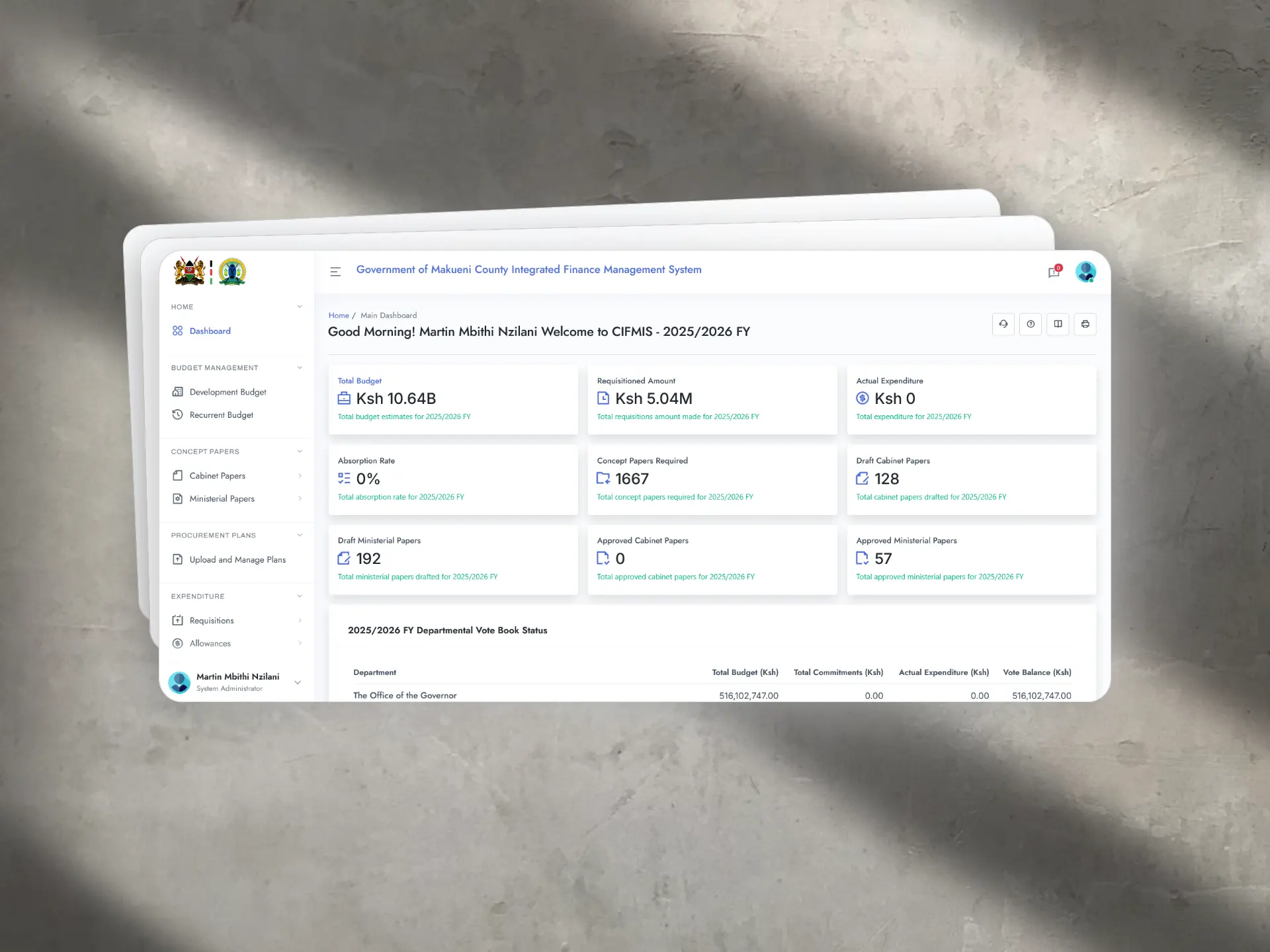Open Upload and Manage Plans
1270x952 pixels.
[237, 559]
